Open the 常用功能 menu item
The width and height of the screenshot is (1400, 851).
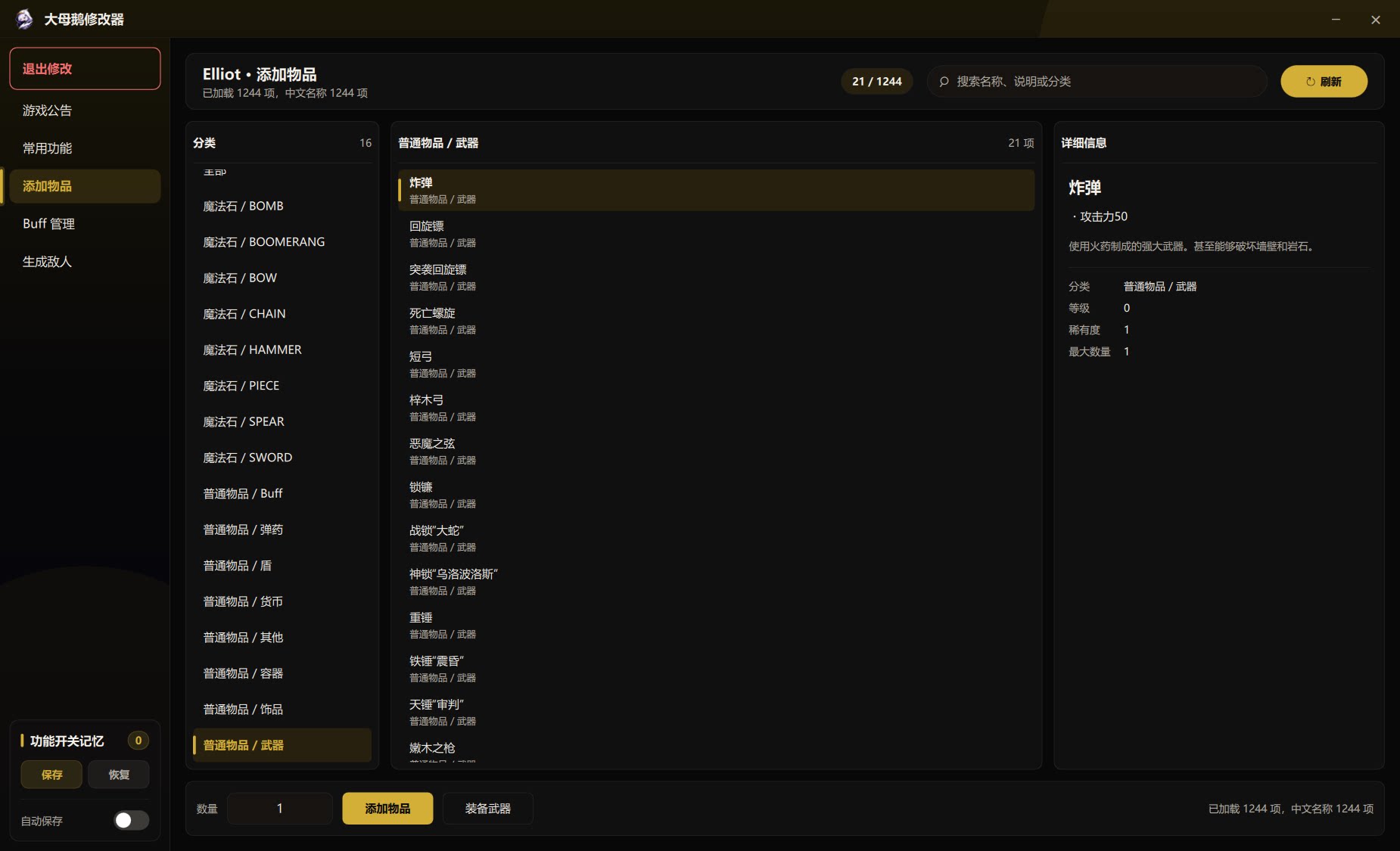click(85, 148)
